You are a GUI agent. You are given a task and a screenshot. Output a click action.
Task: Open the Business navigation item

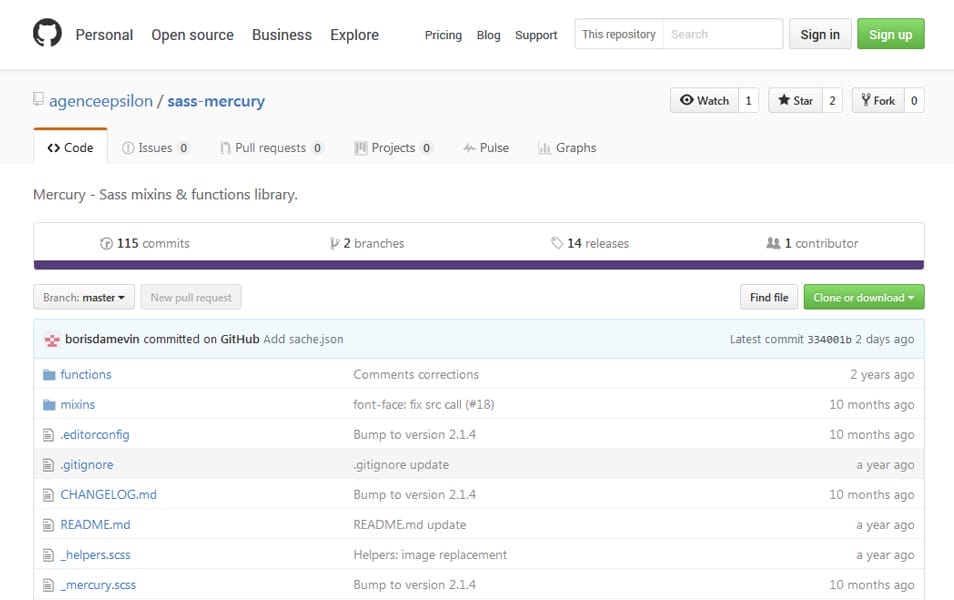[282, 35]
